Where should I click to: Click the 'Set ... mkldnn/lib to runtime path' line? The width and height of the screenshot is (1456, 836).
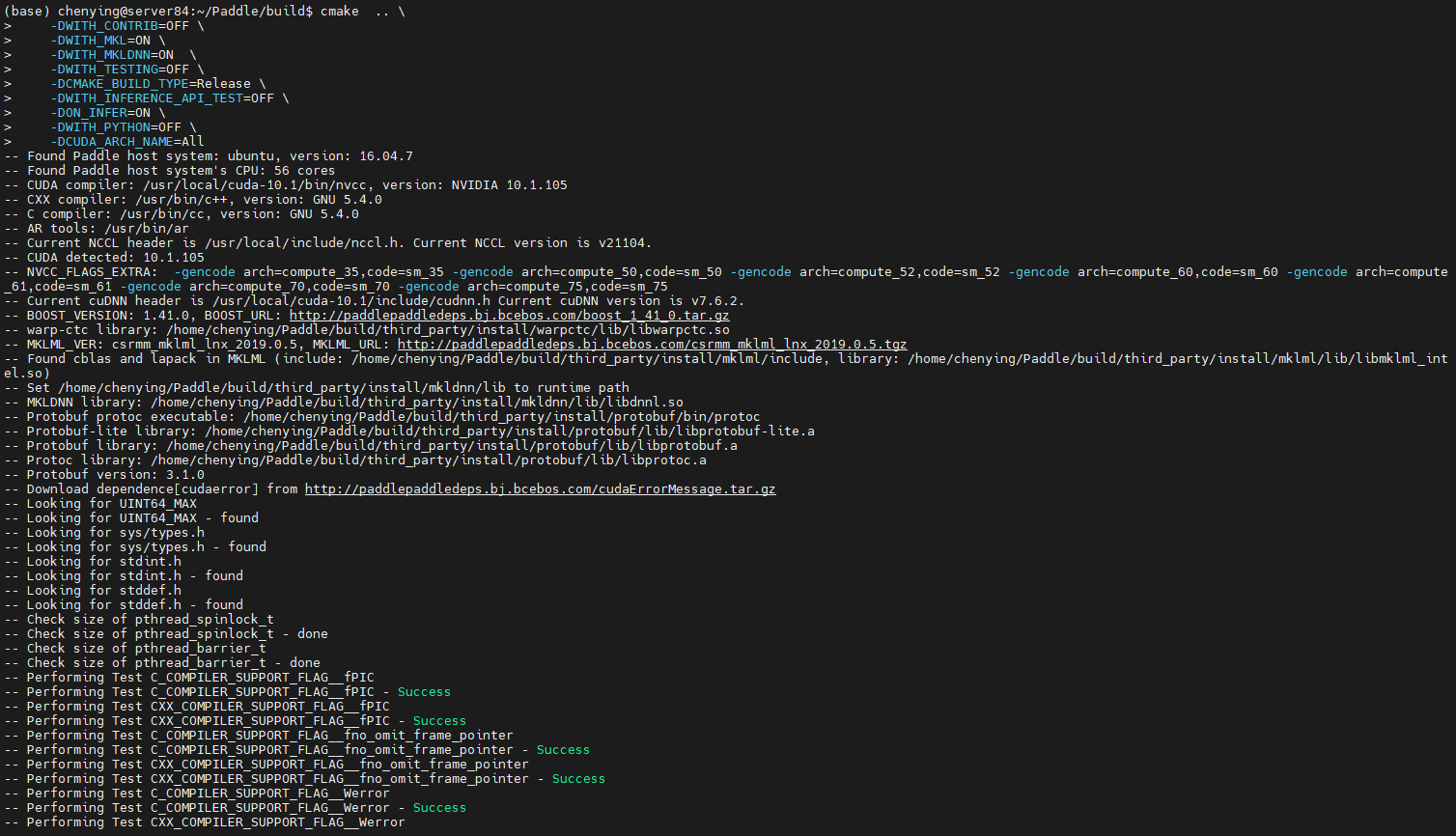pos(317,388)
